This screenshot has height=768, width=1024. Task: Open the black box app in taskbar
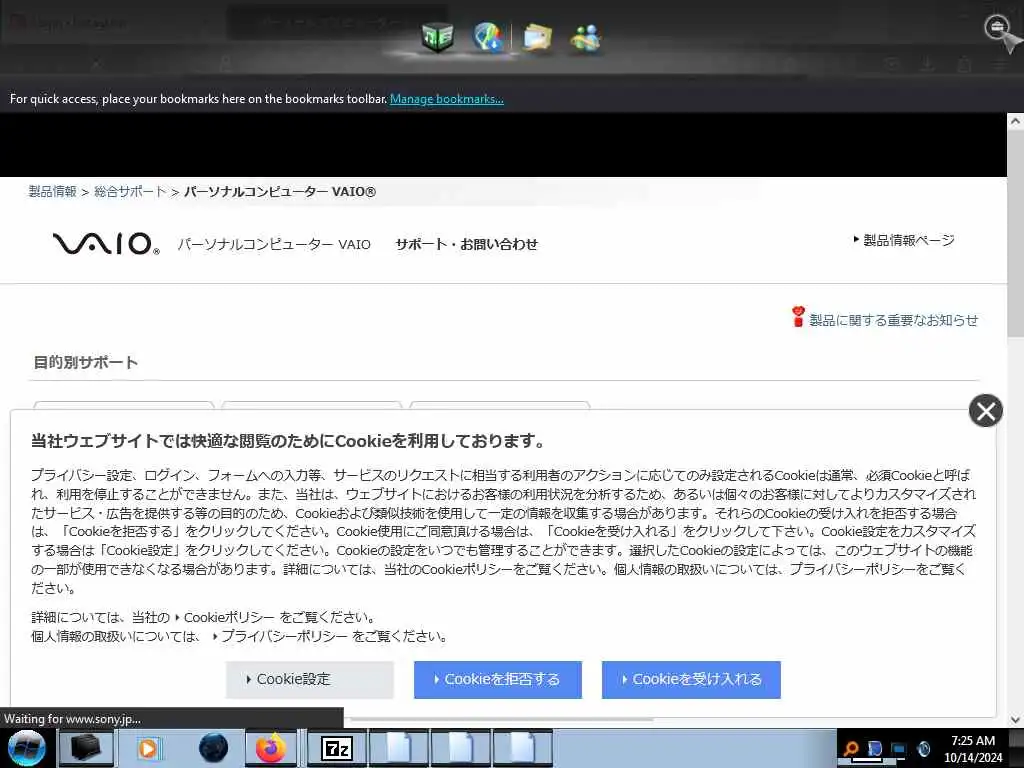pyautogui.click(x=86, y=748)
